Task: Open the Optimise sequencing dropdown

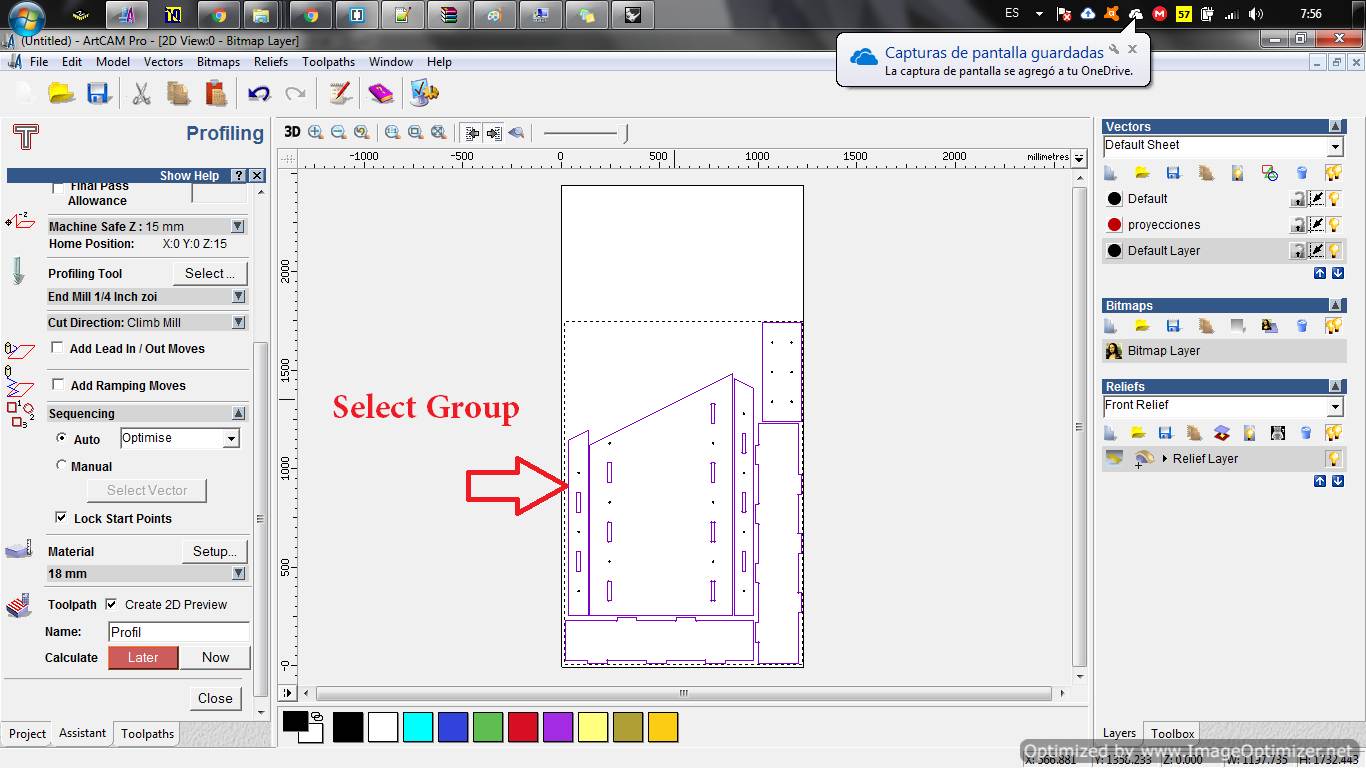Action: [231, 439]
